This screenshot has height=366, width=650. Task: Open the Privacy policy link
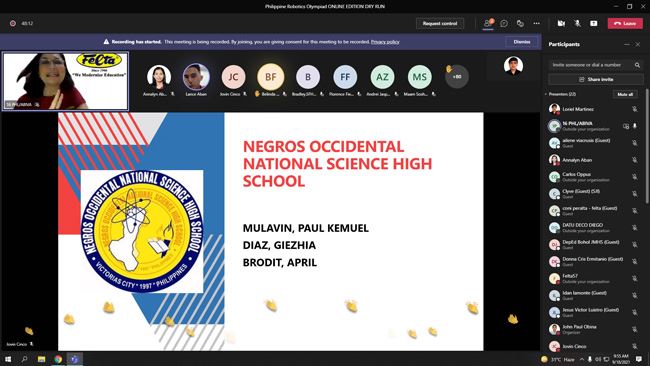click(x=385, y=42)
